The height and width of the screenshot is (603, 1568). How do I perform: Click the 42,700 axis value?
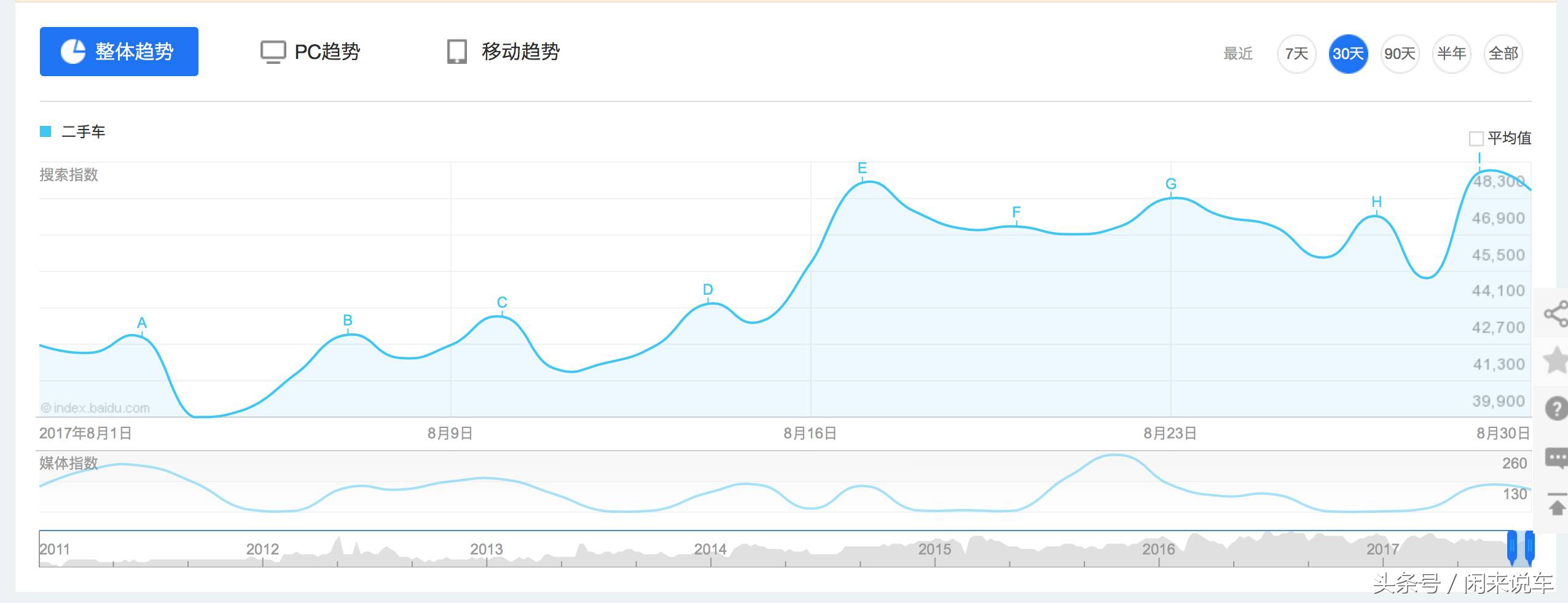(x=1499, y=327)
